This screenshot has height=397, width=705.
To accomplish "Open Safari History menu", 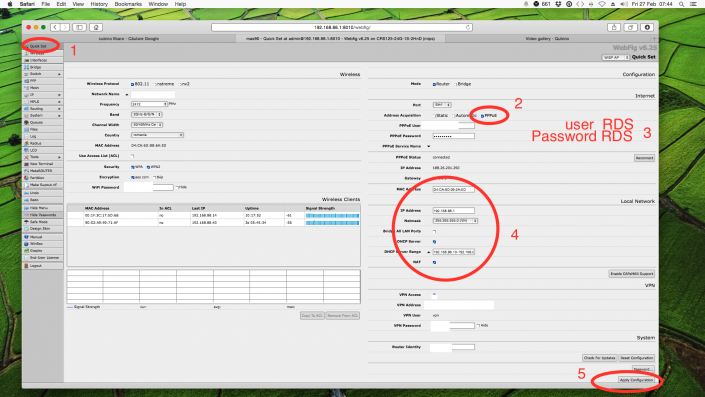I will pyautogui.click(x=99, y=4).
